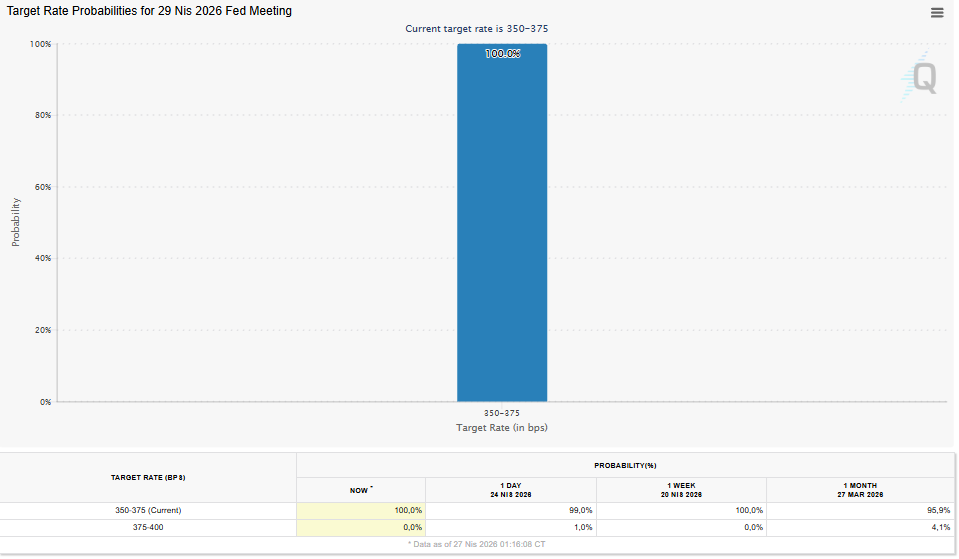959x559 pixels.
Task: Click the 'Current target rate is 350–375' subtitle
Action: (x=476, y=29)
